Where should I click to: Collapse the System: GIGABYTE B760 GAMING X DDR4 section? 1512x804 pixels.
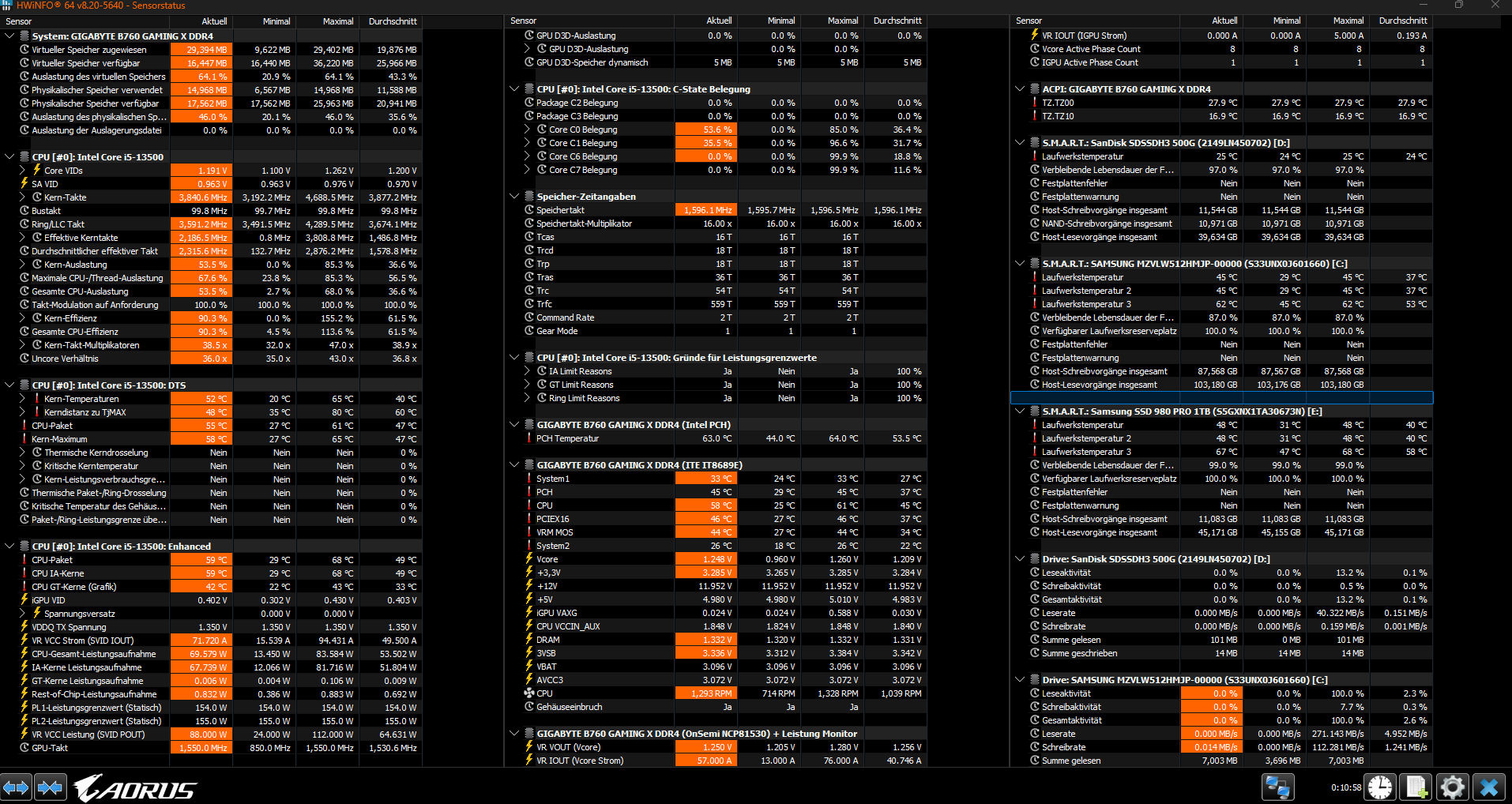coord(9,36)
